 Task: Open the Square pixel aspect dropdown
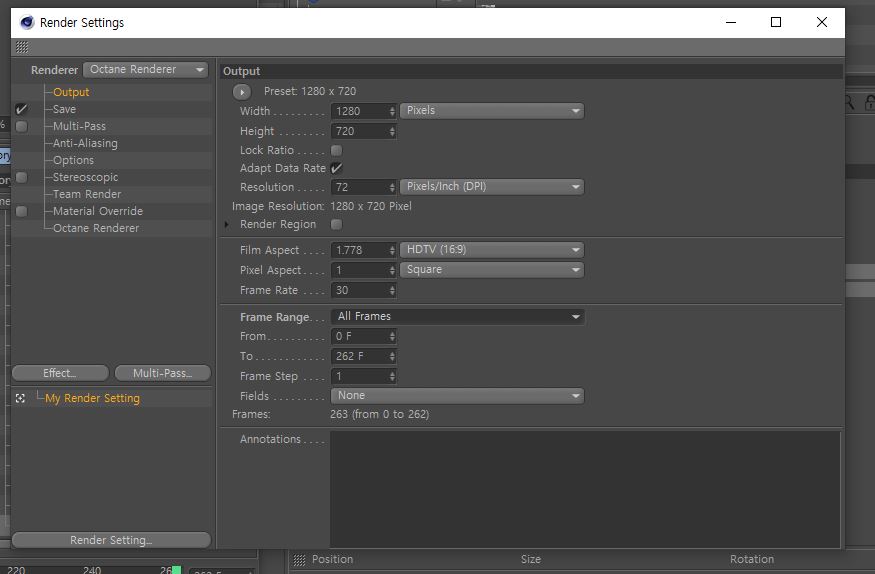coord(492,270)
